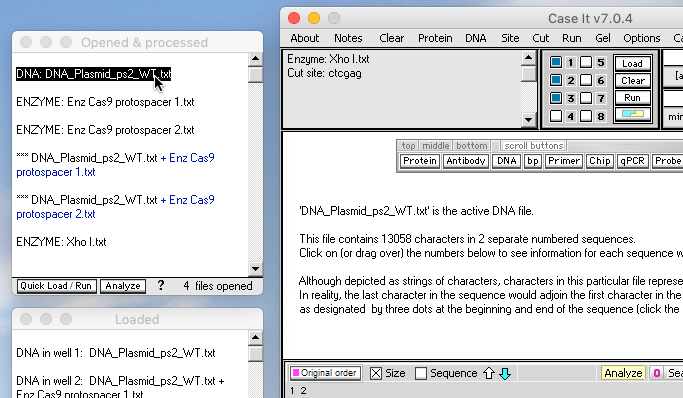The height and width of the screenshot is (398, 683).
Task: Open the About menu
Action: [305, 38]
